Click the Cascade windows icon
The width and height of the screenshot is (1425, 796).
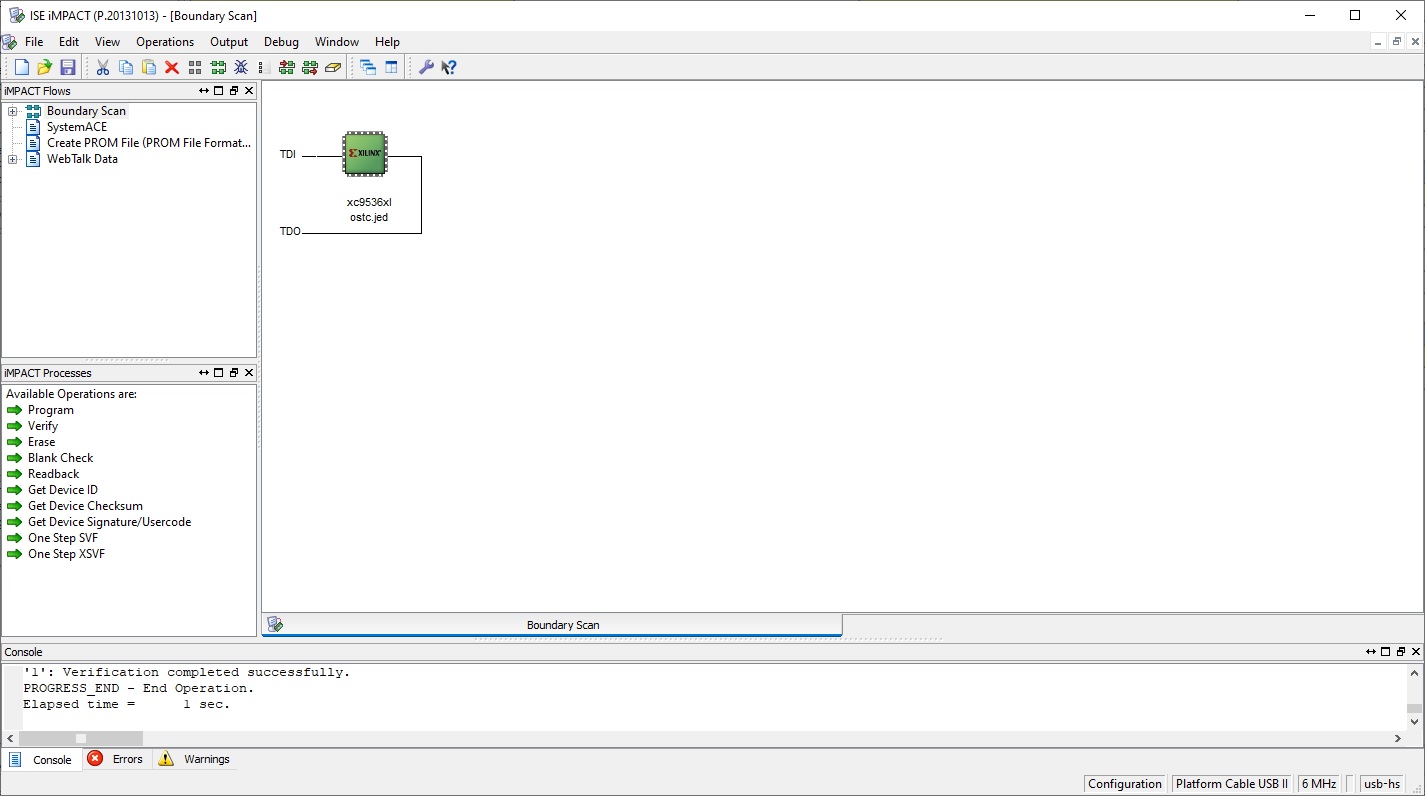(368, 67)
